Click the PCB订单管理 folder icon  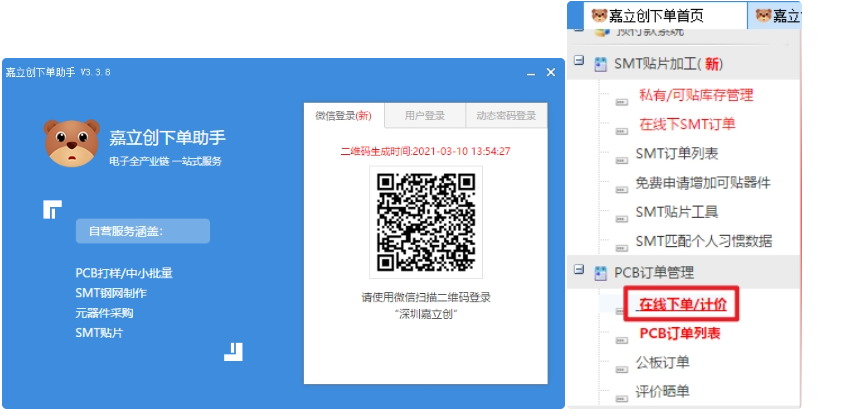coord(600,274)
